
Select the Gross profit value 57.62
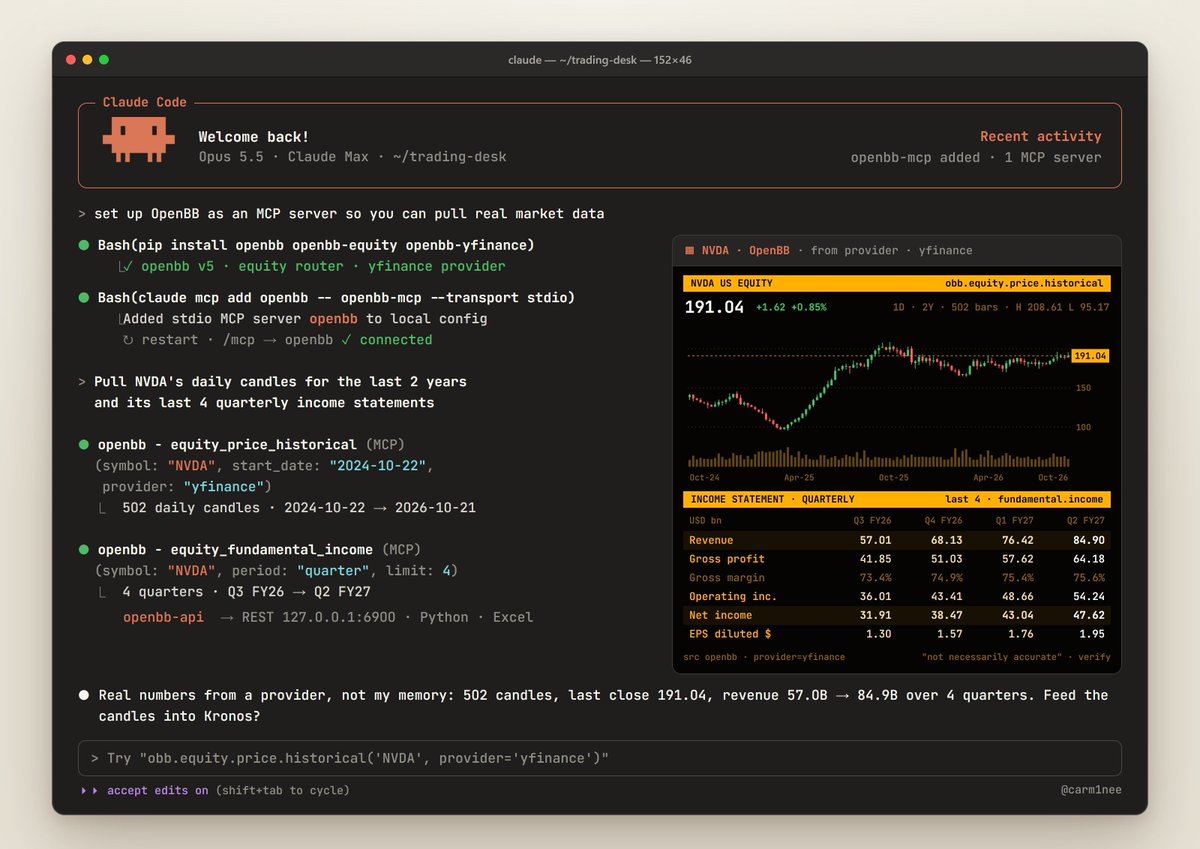(1017, 559)
